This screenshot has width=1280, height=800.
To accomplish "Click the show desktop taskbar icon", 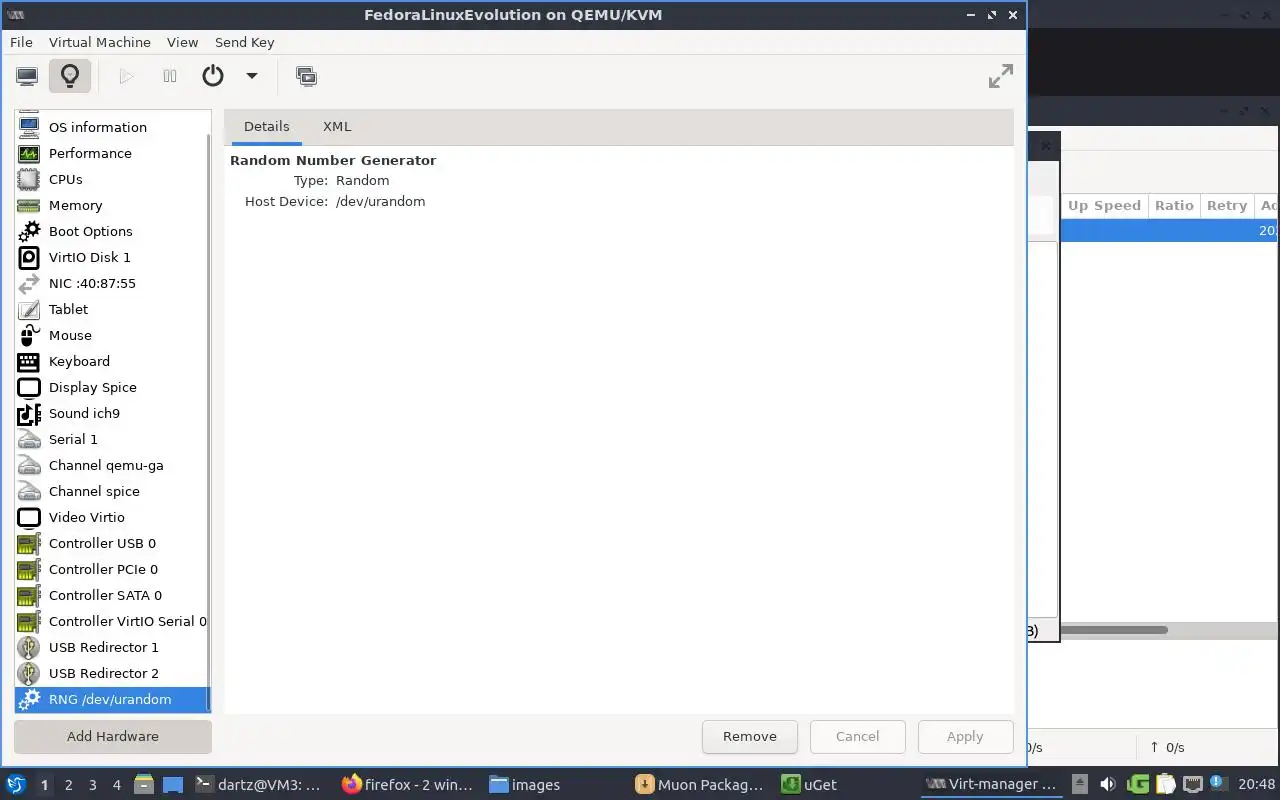I will pos(173,785).
